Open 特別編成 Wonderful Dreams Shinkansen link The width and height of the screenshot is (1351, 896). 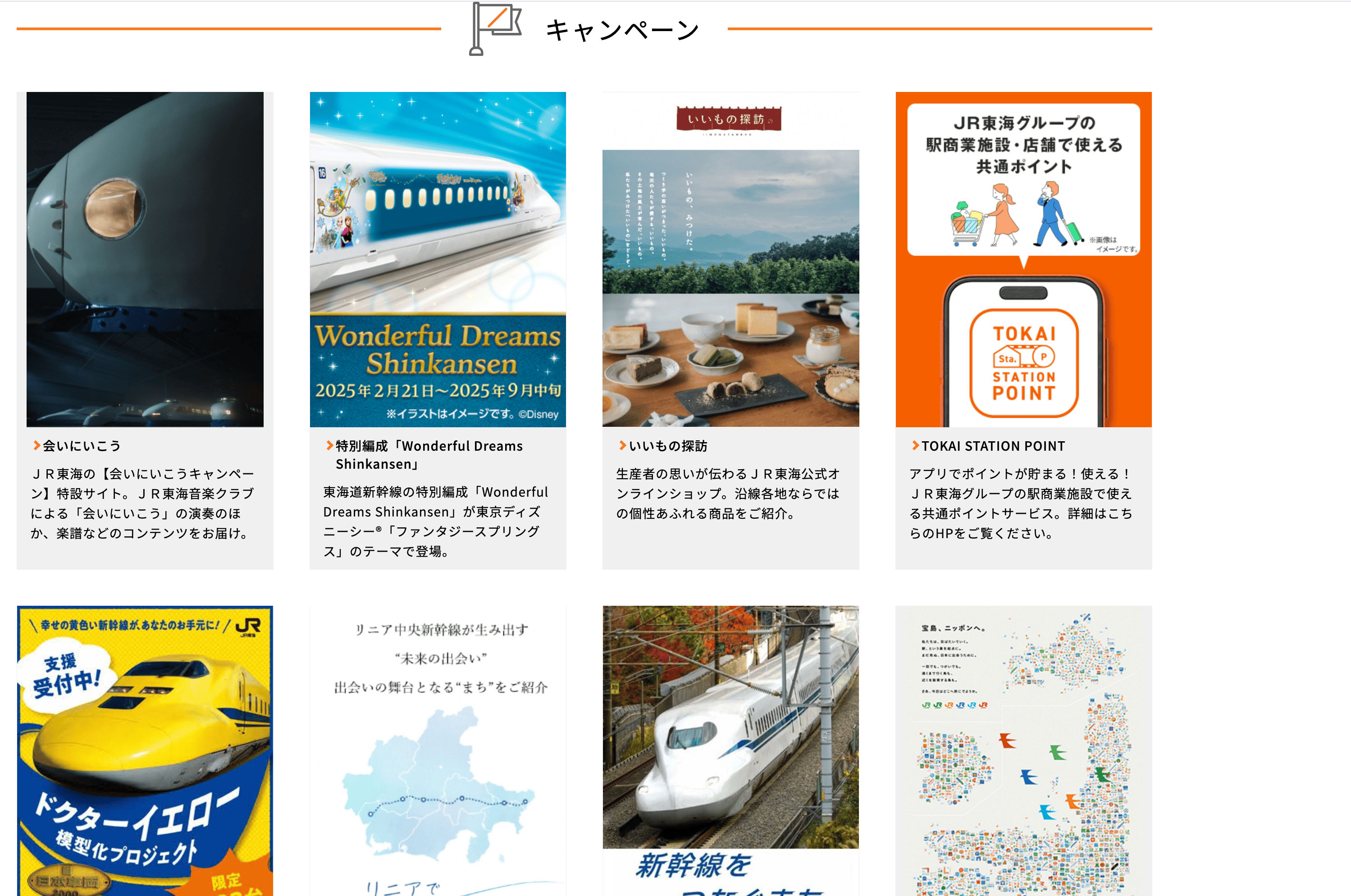pyautogui.click(x=429, y=455)
